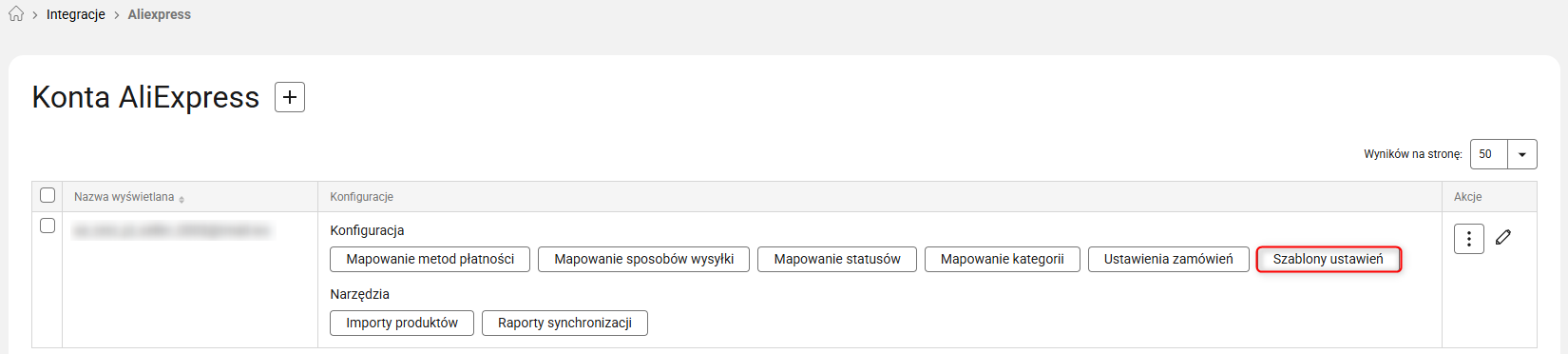This screenshot has width=1568, height=354.
Task: Click the blurred account display name
Action: (171, 230)
